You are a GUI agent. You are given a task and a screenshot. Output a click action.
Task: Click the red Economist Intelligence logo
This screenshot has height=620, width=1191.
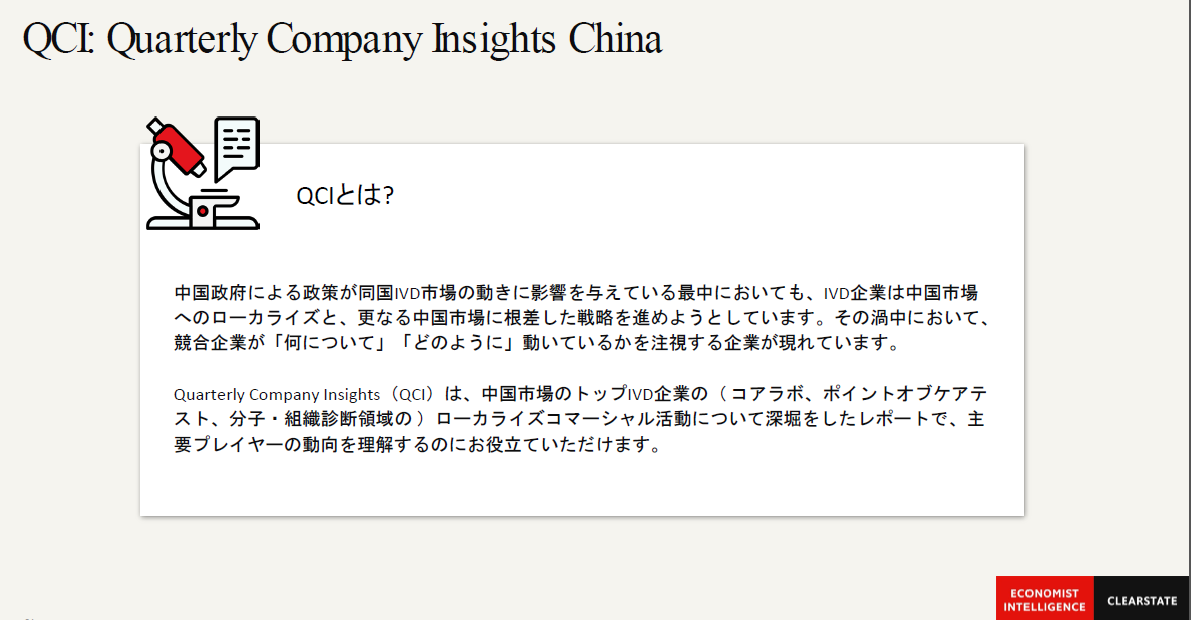pos(1044,599)
